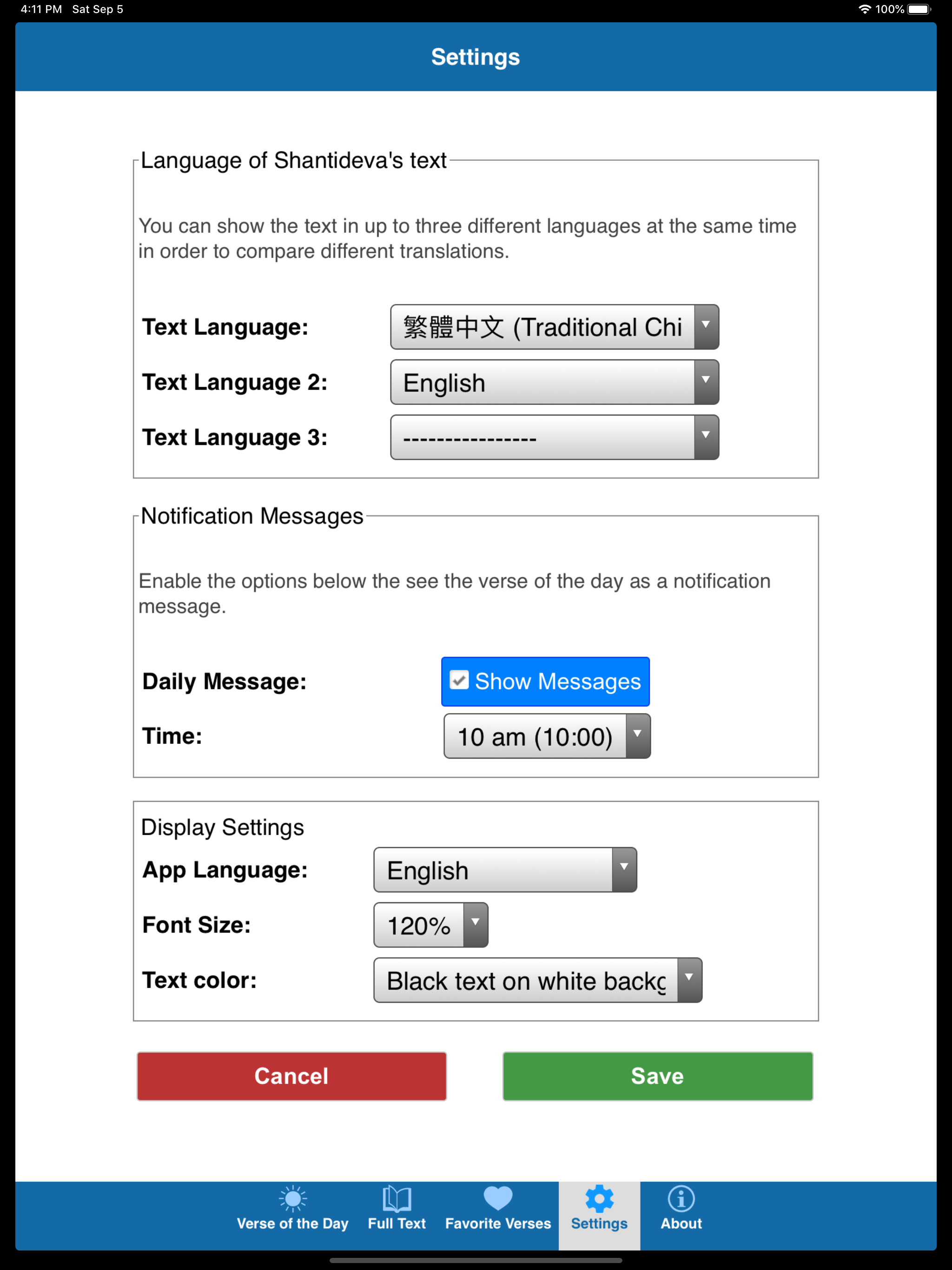This screenshot has width=952, height=1270.
Task: Tap the battery indicator icon
Action: 919,9
